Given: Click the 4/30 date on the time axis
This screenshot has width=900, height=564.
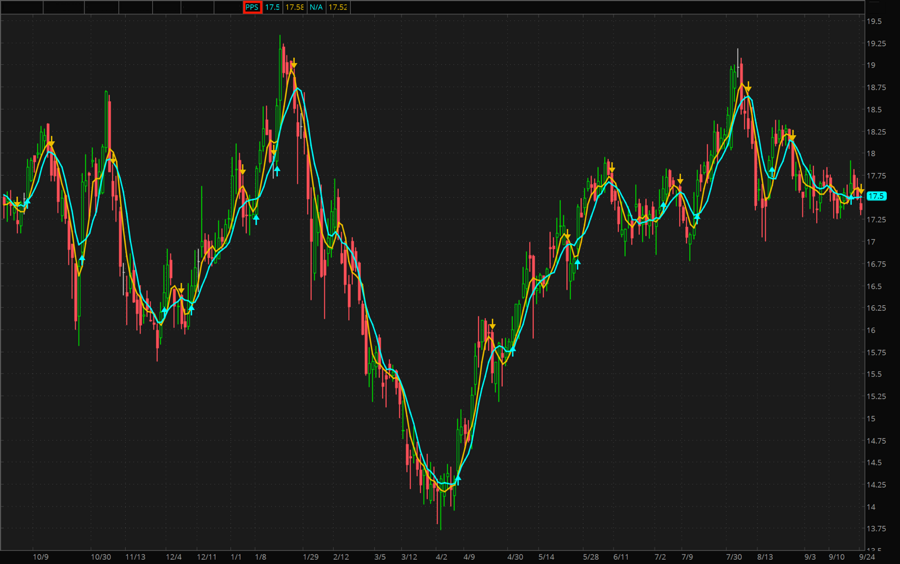Looking at the screenshot, I should point(515,557).
